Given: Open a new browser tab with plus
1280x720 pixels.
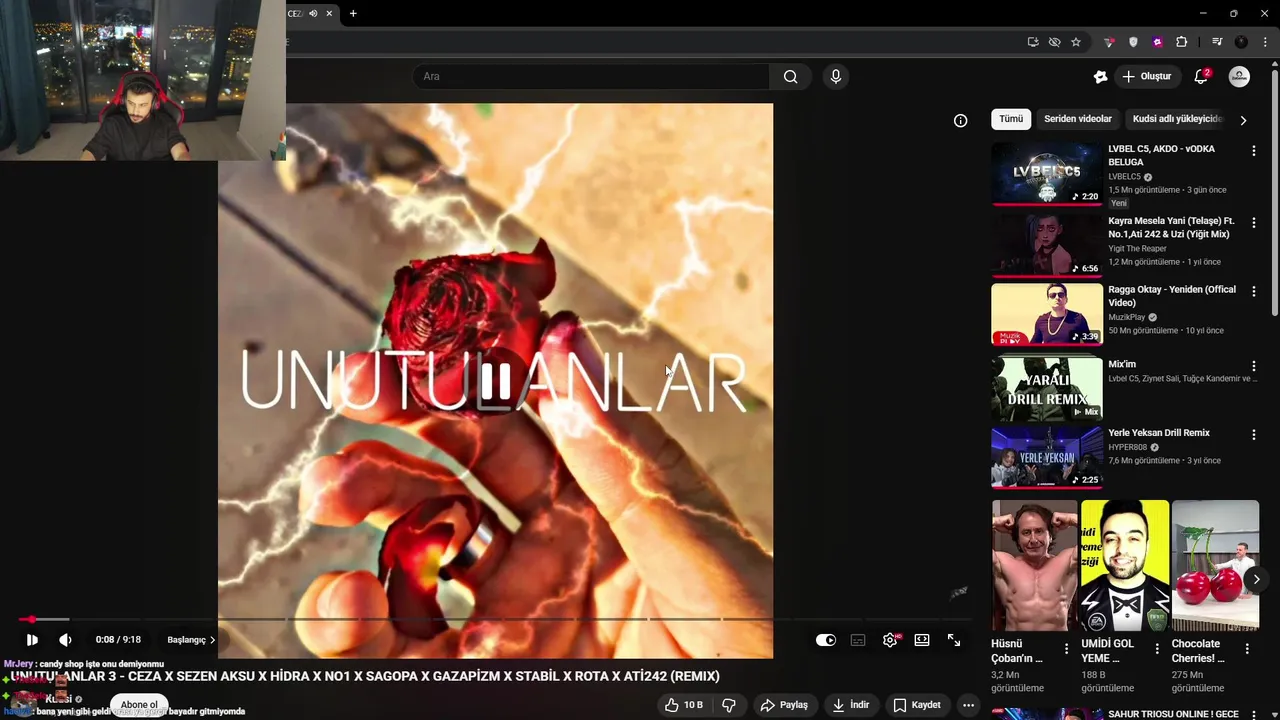Looking at the screenshot, I should (x=353, y=13).
